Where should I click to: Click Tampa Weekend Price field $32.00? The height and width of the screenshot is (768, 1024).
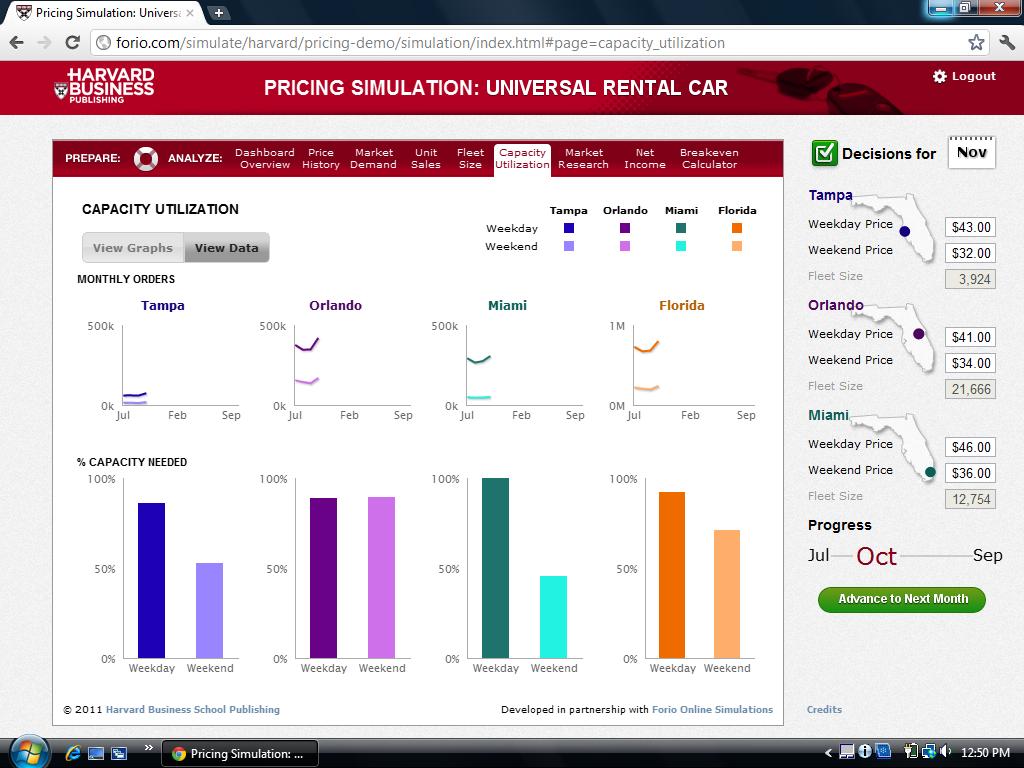coord(970,253)
